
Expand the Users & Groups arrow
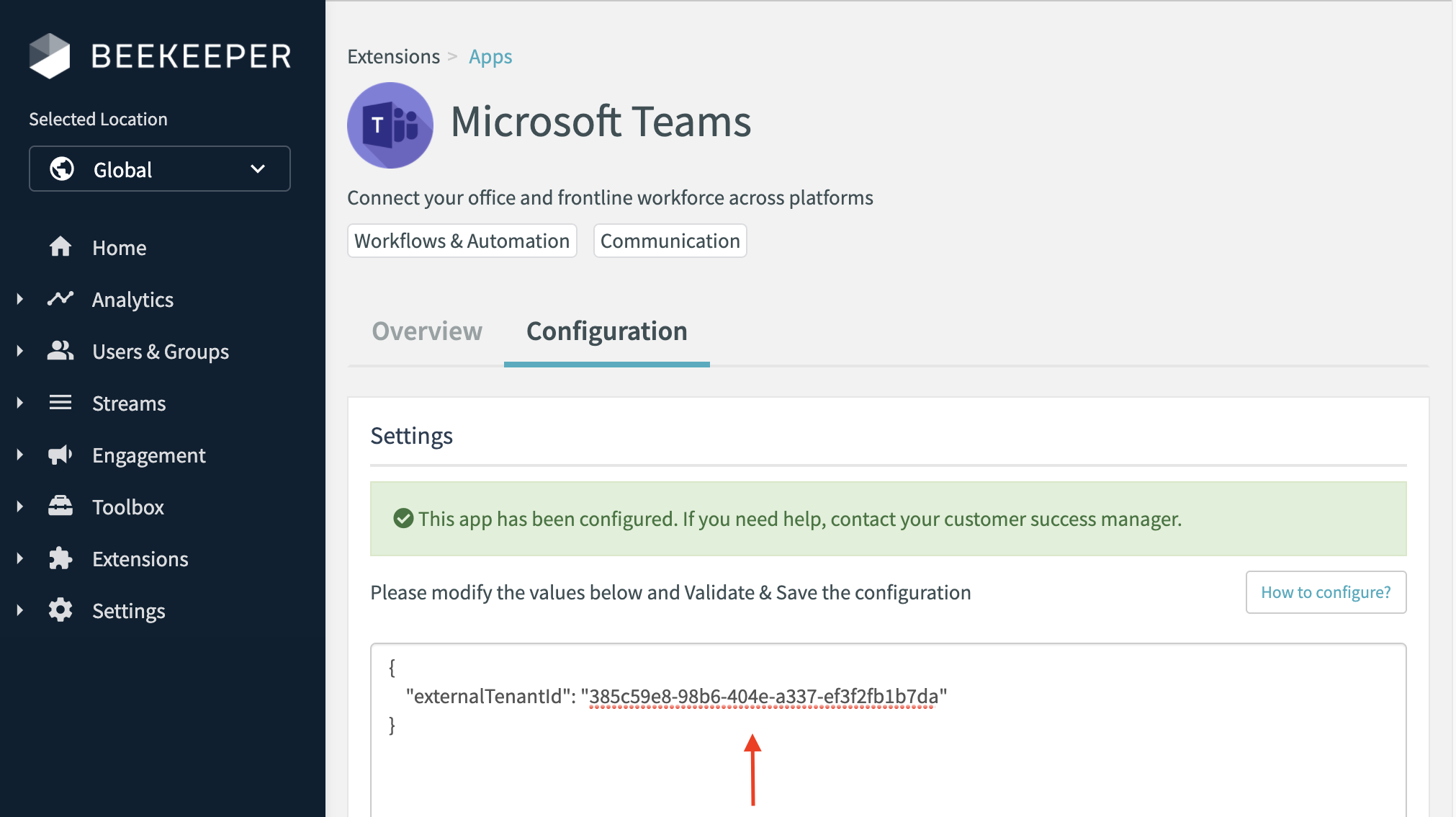[20, 351]
